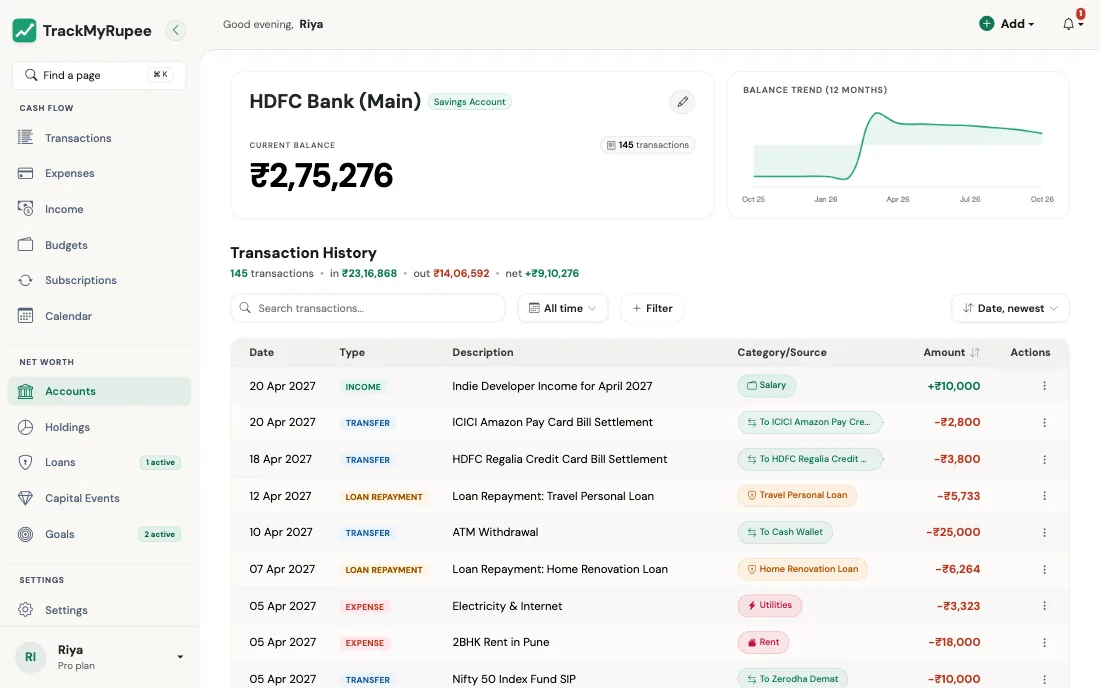The height and width of the screenshot is (688, 1100).
Task: Open actions menu for ATM Withdrawal row
Action: [1044, 532]
